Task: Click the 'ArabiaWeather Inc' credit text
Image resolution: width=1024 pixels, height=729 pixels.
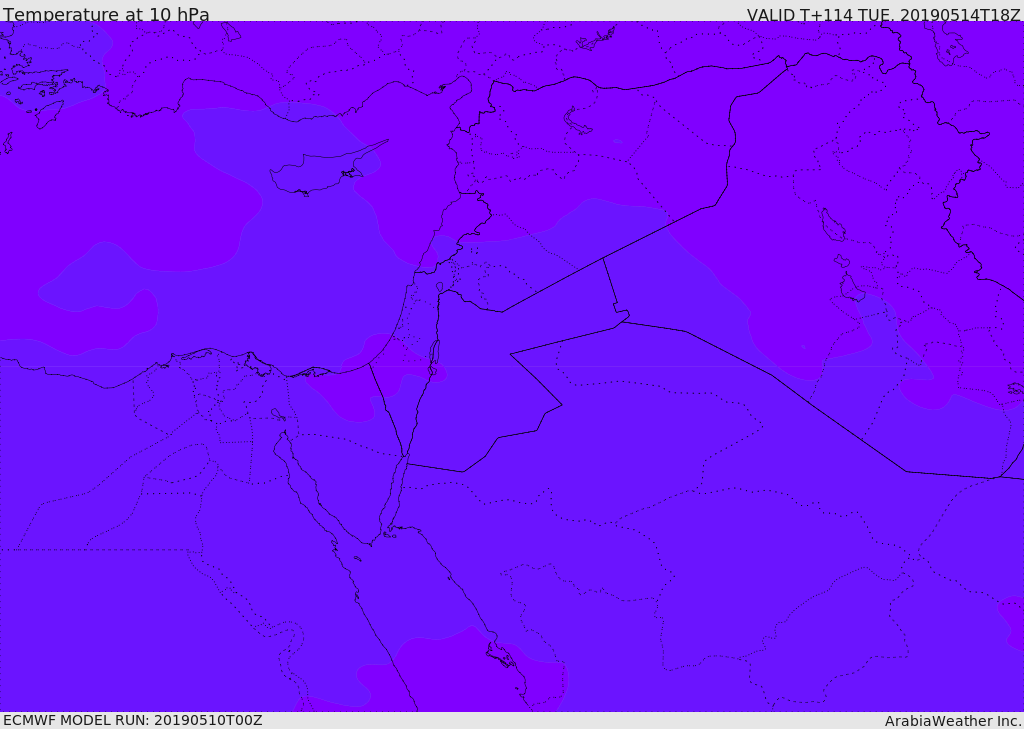Action: pyautogui.click(x=951, y=721)
